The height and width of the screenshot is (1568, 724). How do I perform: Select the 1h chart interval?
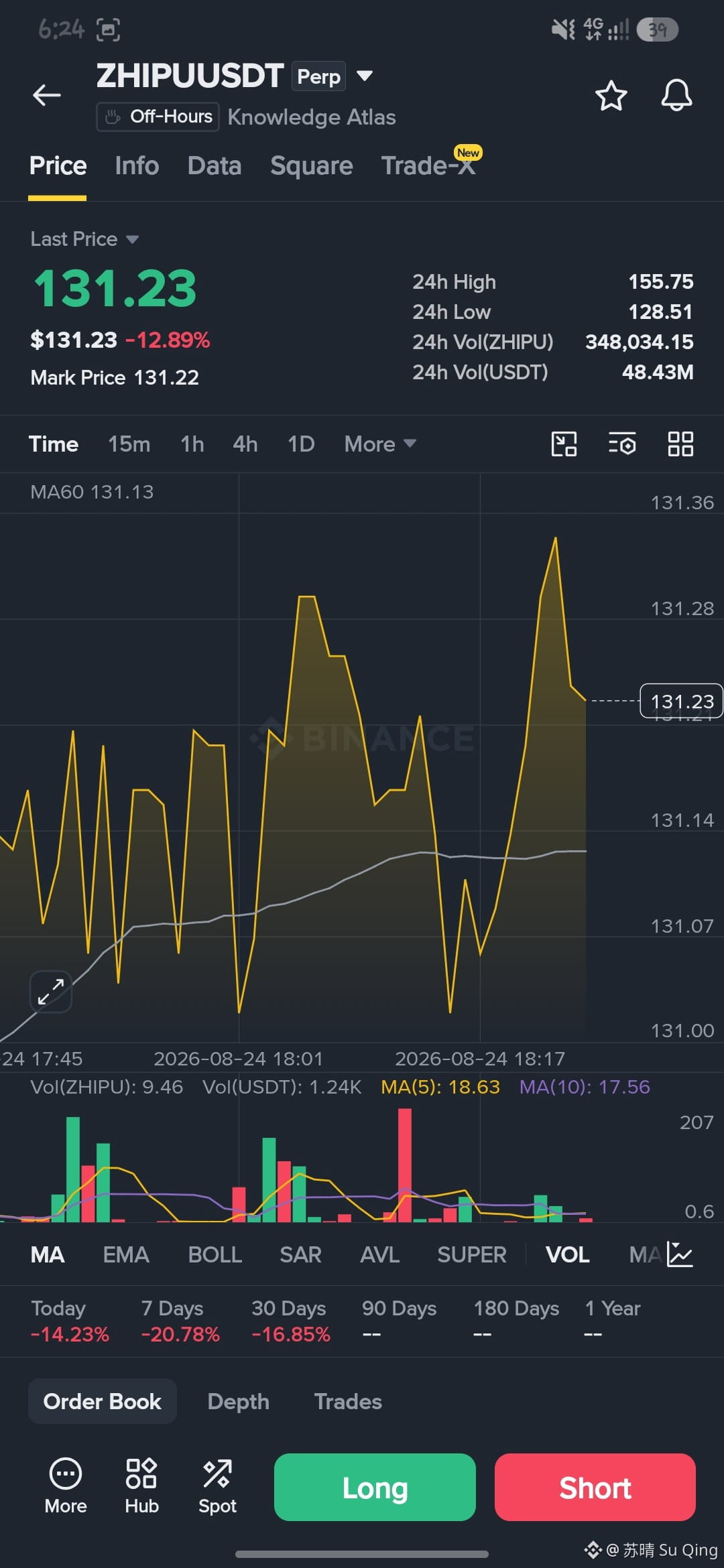192,444
